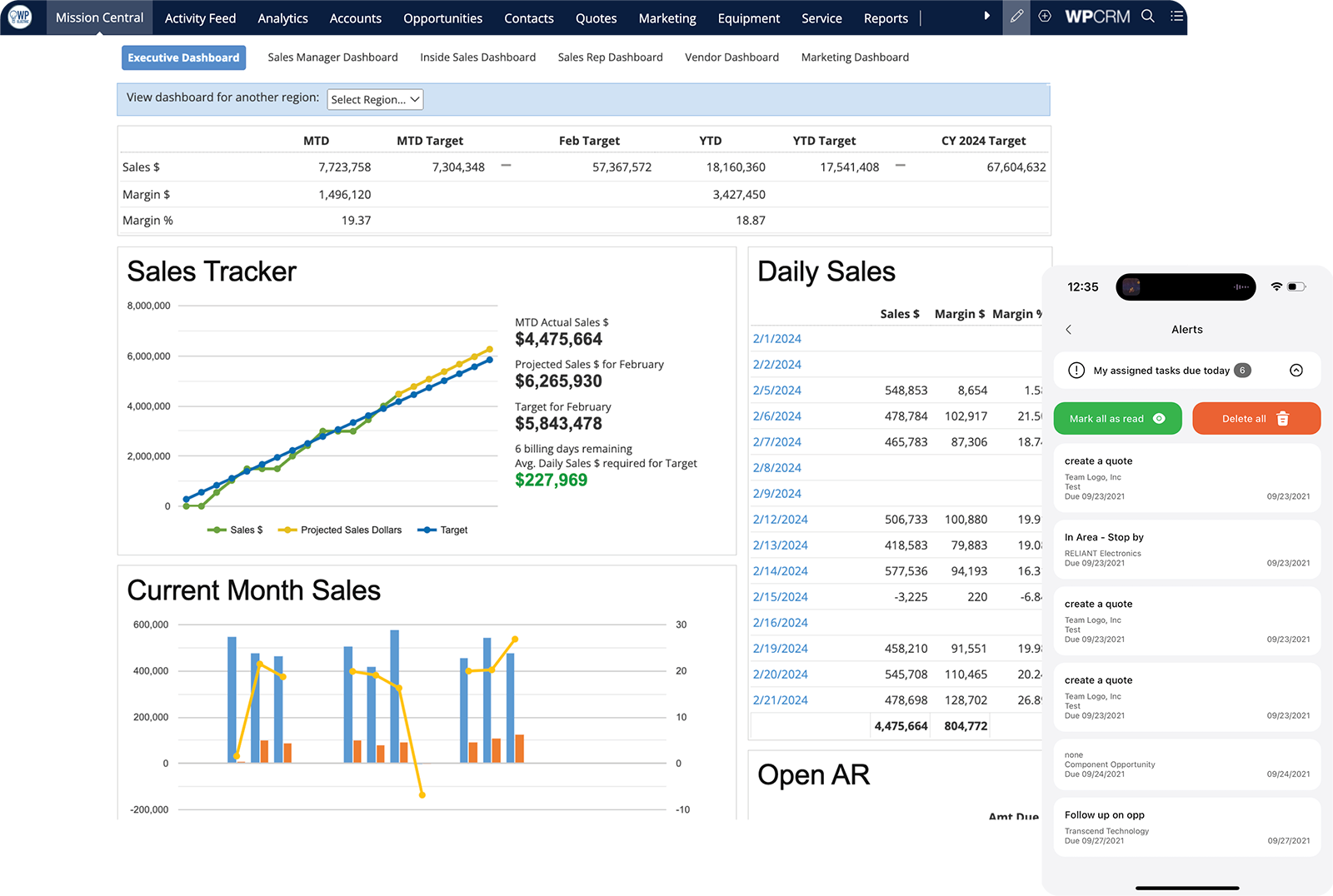
Task: Open the search magnifier icon
Action: (1148, 16)
